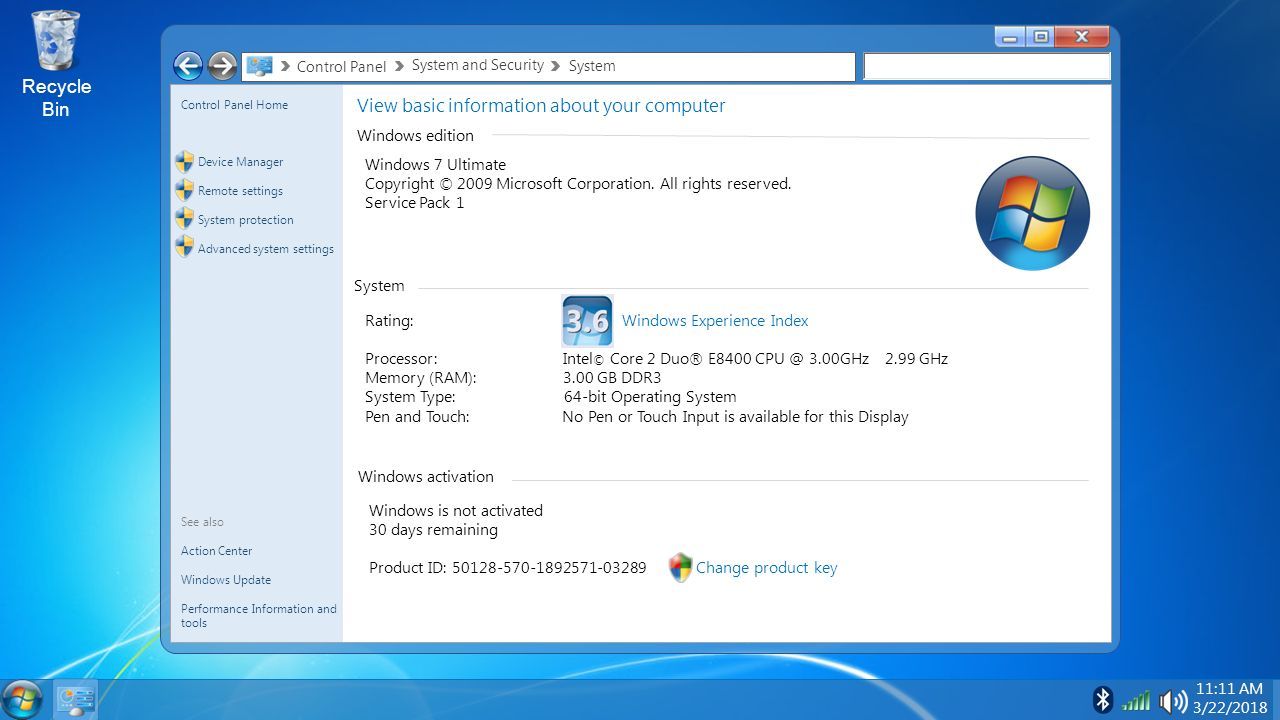Click Change product key link

coord(766,568)
